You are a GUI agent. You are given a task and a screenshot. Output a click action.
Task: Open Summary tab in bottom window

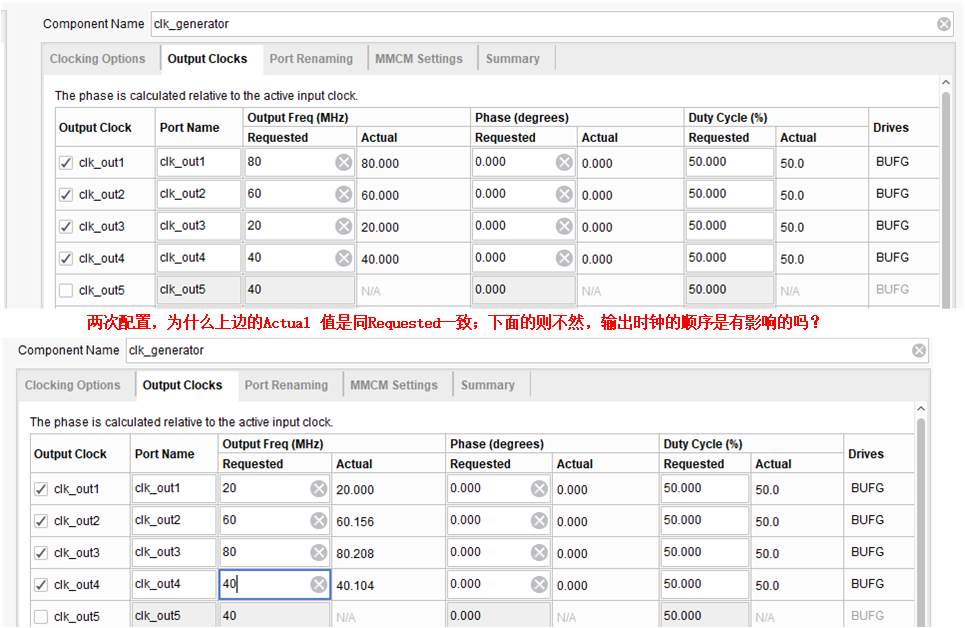[488, 385]
